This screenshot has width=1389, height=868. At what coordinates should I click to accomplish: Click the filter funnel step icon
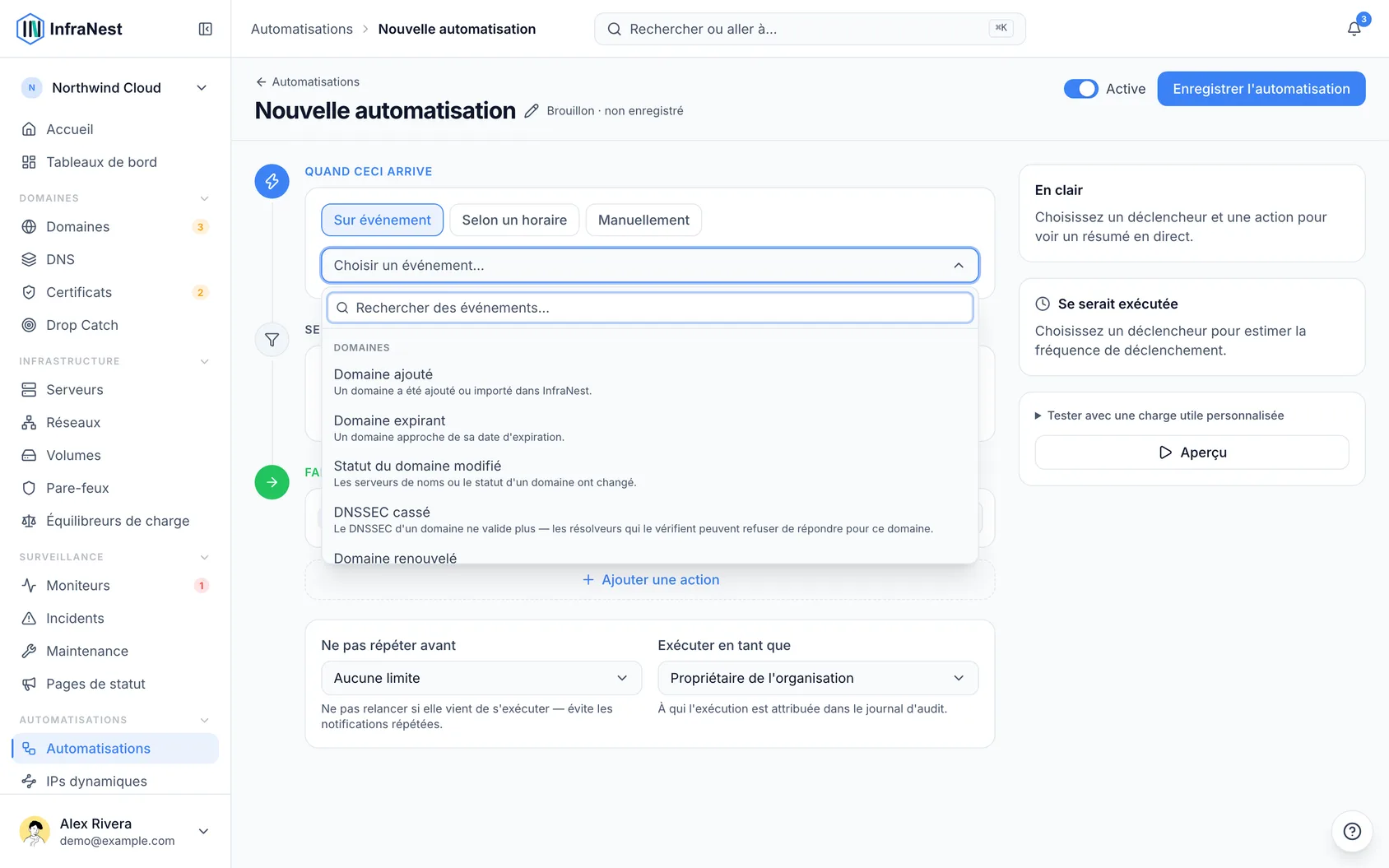[x=272, y=340]
